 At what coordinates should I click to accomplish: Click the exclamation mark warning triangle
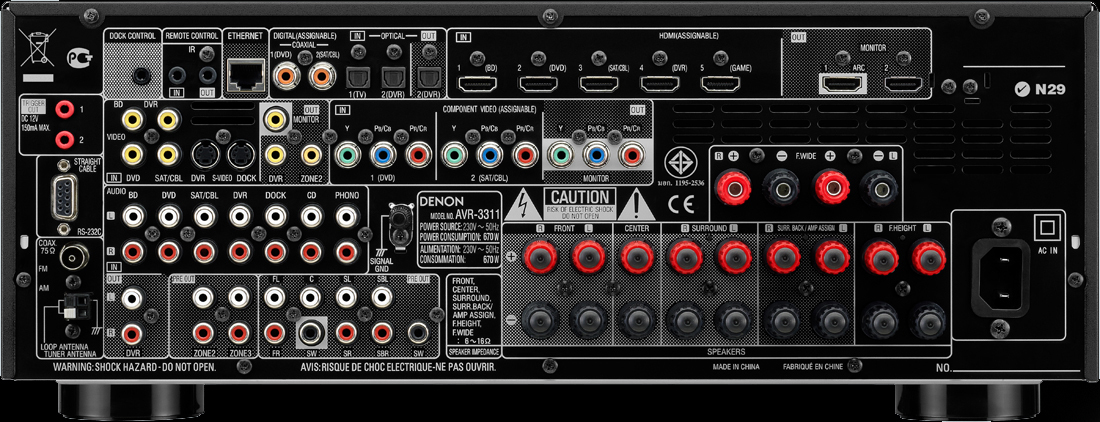[x=637, y=204]
